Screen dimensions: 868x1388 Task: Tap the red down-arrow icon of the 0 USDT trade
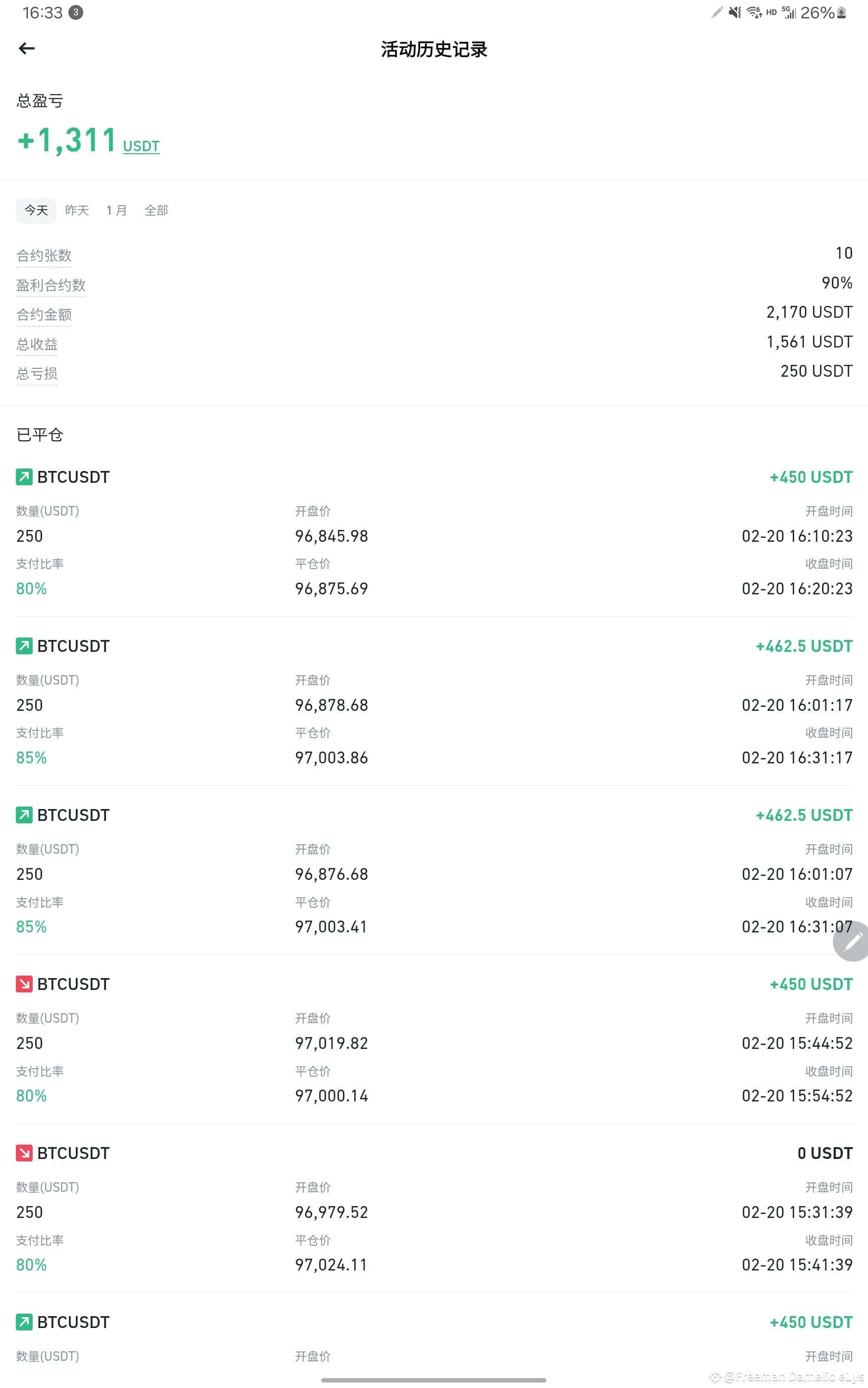pos(24,1153)
